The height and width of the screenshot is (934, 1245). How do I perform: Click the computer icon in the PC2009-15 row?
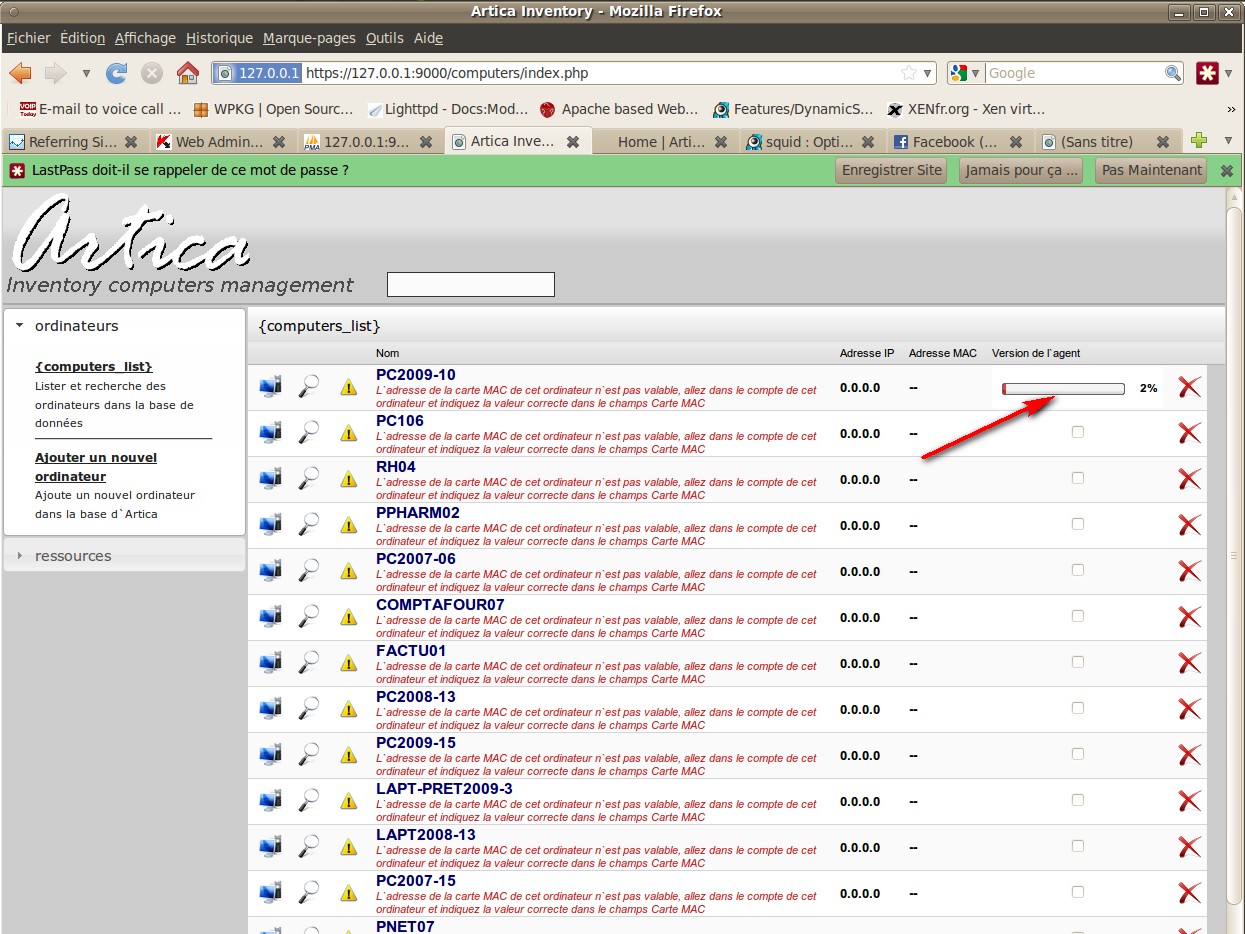click(270, 755)
